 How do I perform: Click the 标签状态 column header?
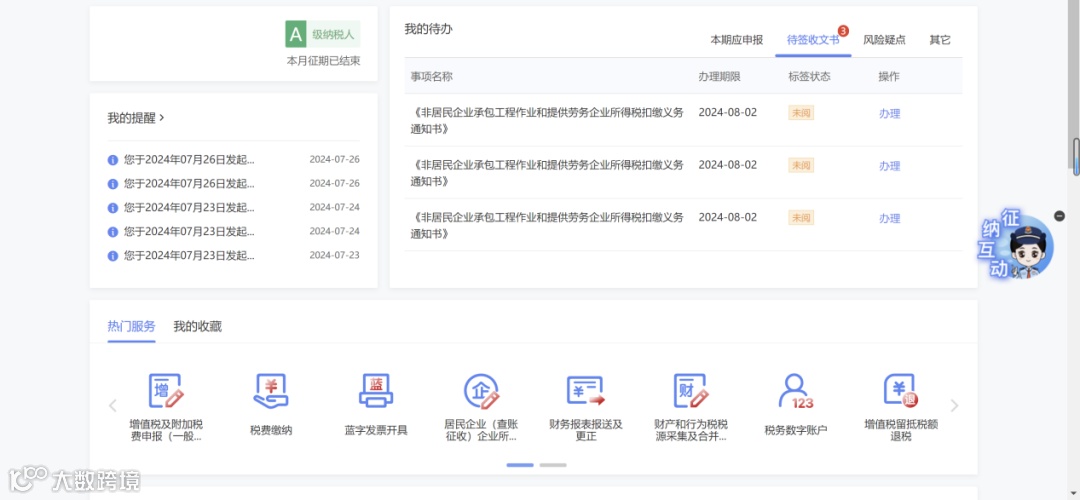809,76
